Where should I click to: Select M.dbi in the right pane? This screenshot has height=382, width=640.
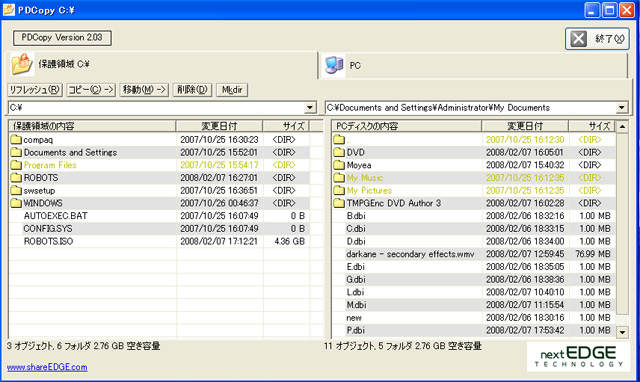356,304
